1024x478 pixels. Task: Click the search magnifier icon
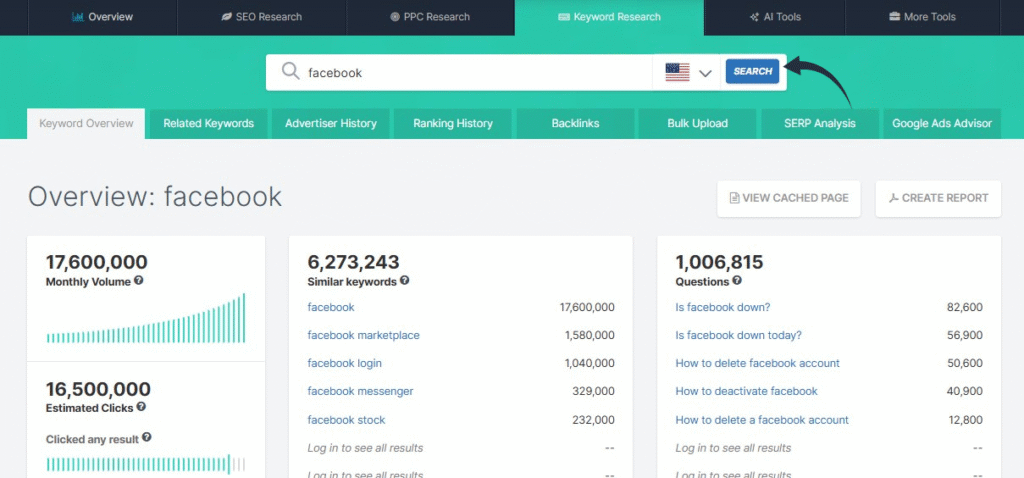pos(291,71)
